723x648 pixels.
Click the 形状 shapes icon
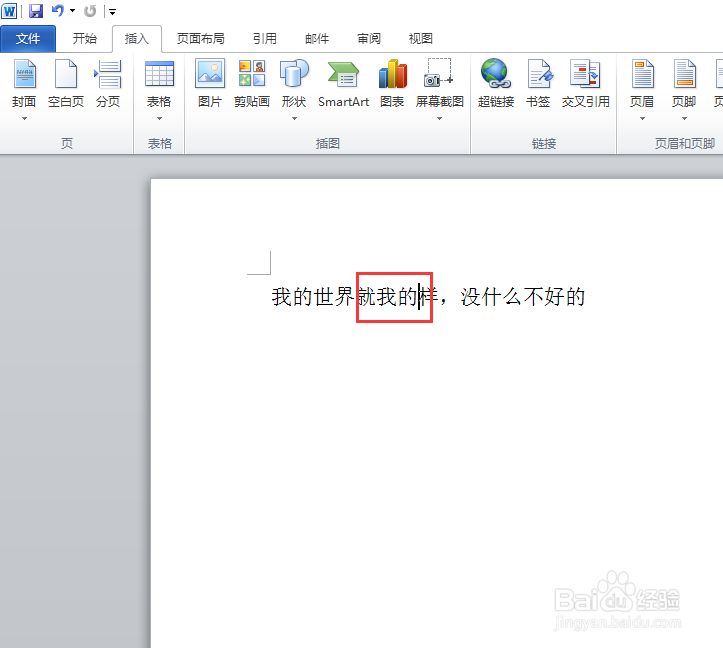pos(294,74)
